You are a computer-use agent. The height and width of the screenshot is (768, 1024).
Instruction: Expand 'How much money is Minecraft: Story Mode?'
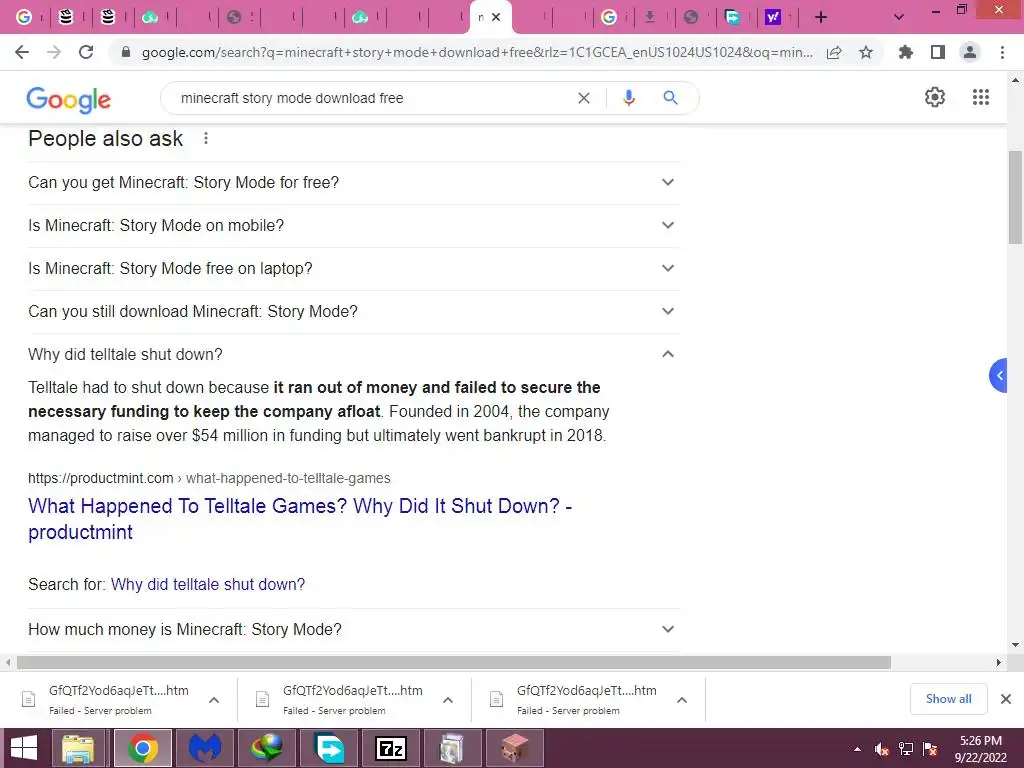click(x=353, y=630)
